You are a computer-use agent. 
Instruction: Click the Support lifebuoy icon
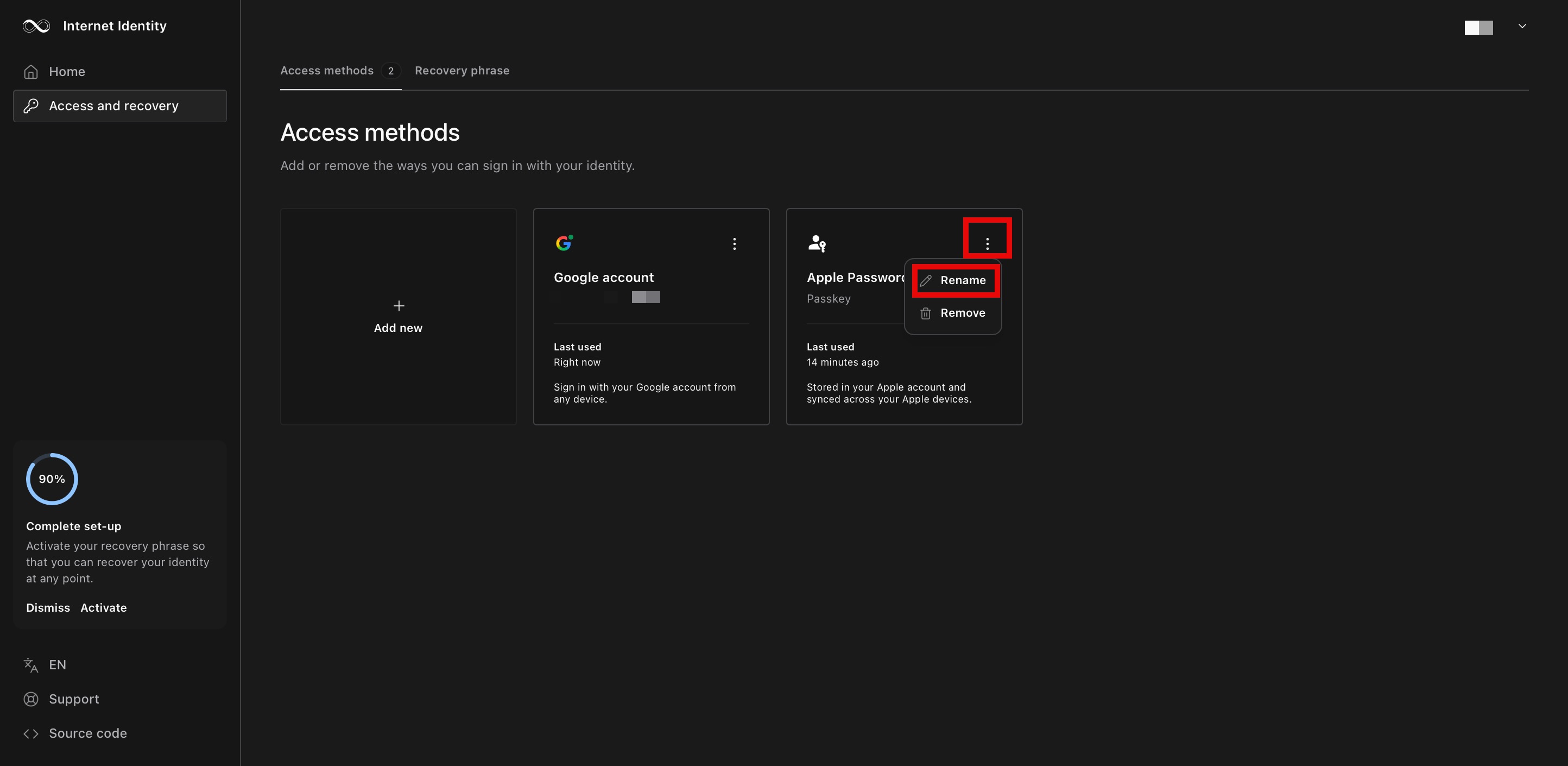tap(30, 699)
